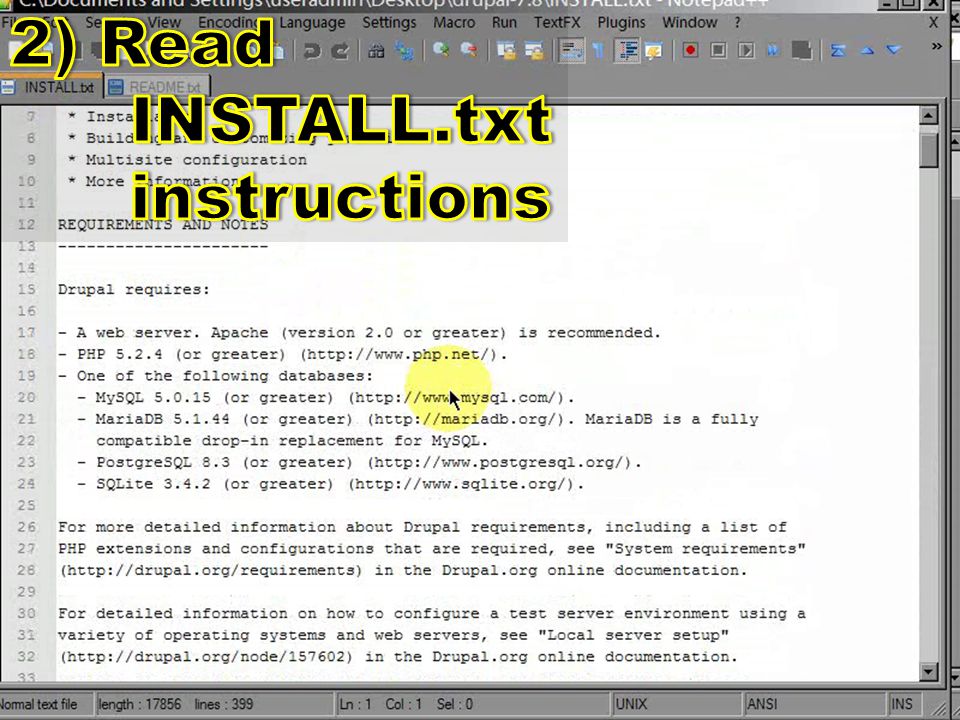Click the blue hourglass-shaped toolbar icon

838,51
